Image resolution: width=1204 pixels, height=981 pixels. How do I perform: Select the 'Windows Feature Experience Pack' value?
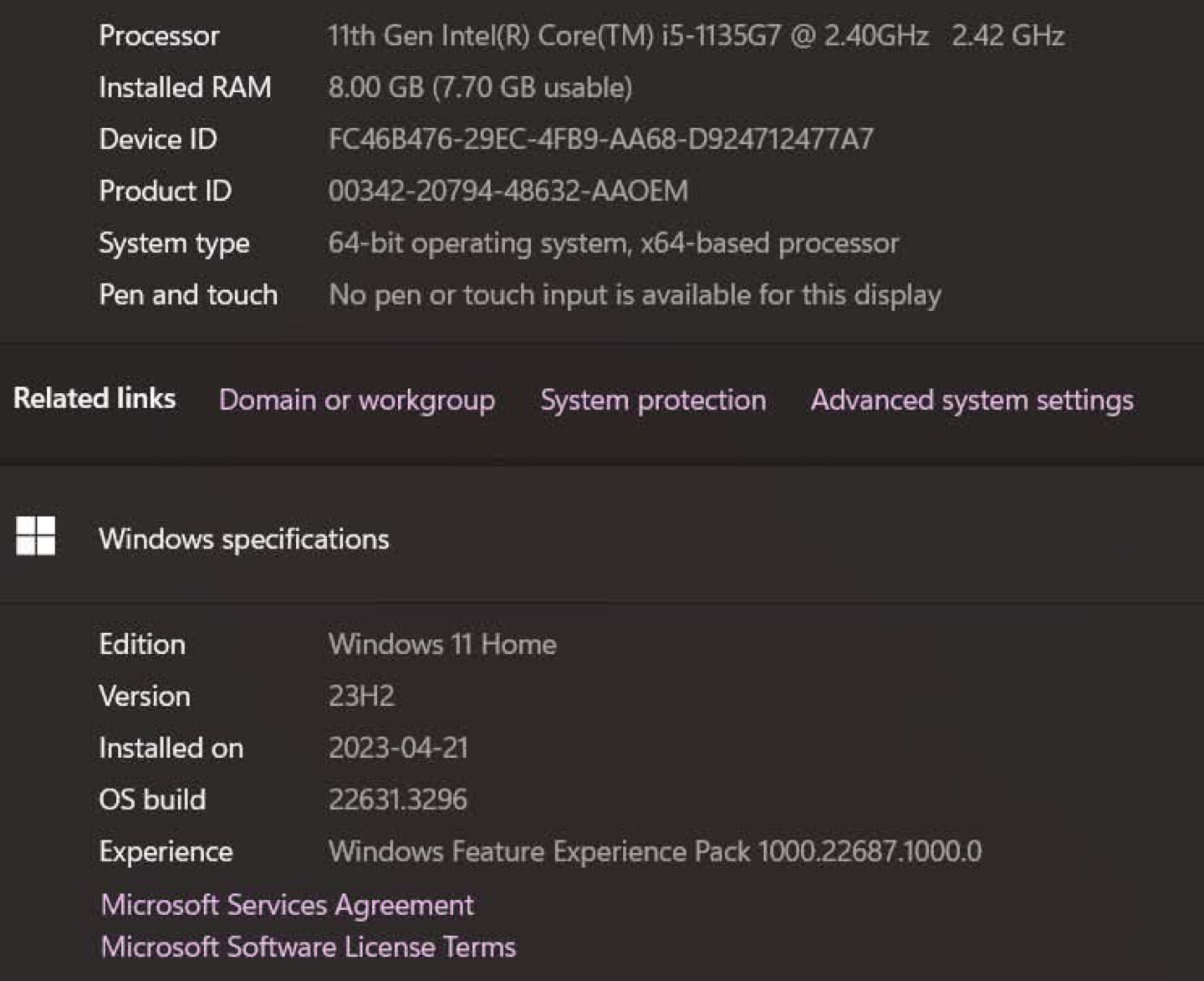point(655,851)
